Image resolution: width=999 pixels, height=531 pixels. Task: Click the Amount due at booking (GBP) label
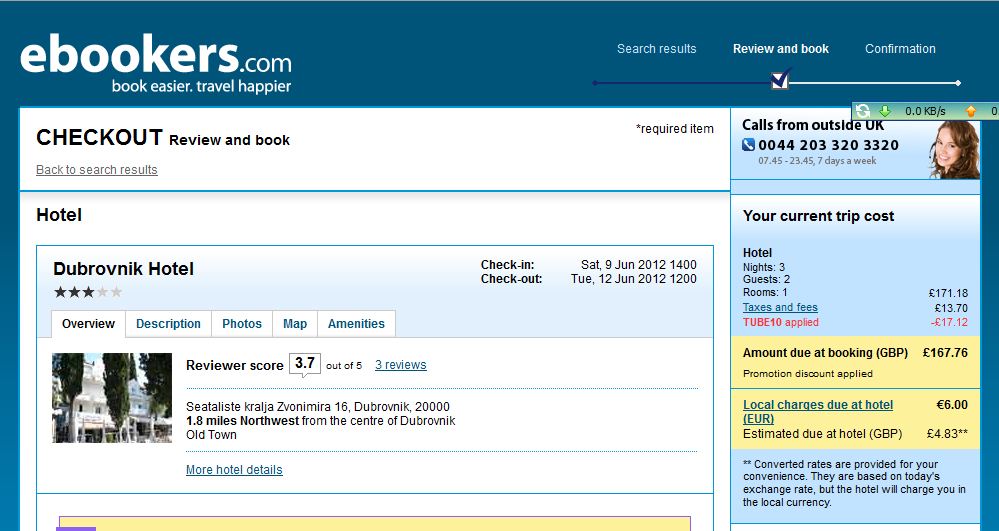(825, 353)
